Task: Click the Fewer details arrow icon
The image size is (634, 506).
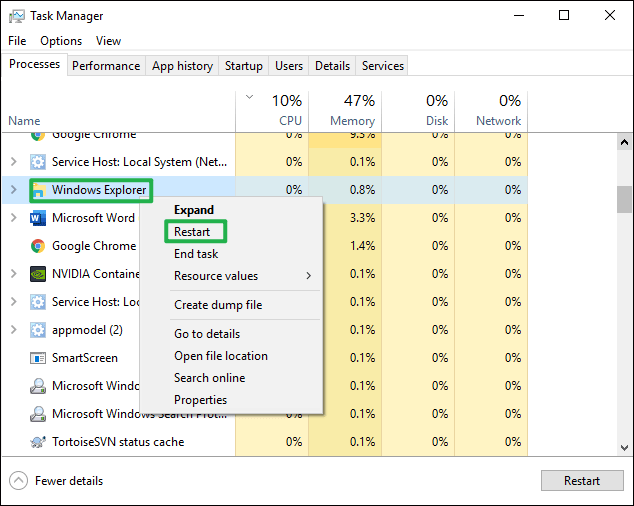Action: point(18,481)
